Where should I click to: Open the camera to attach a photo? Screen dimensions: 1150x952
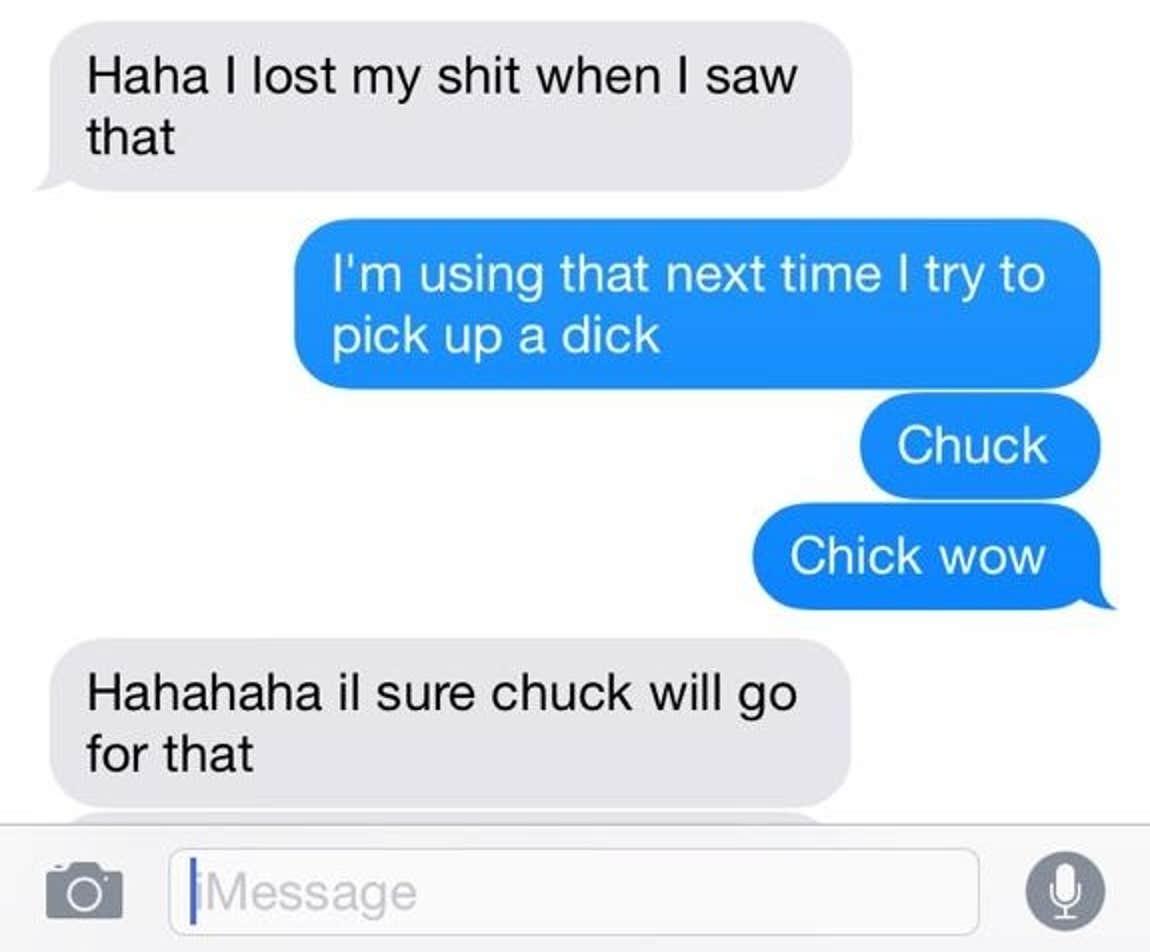point(84,890)
